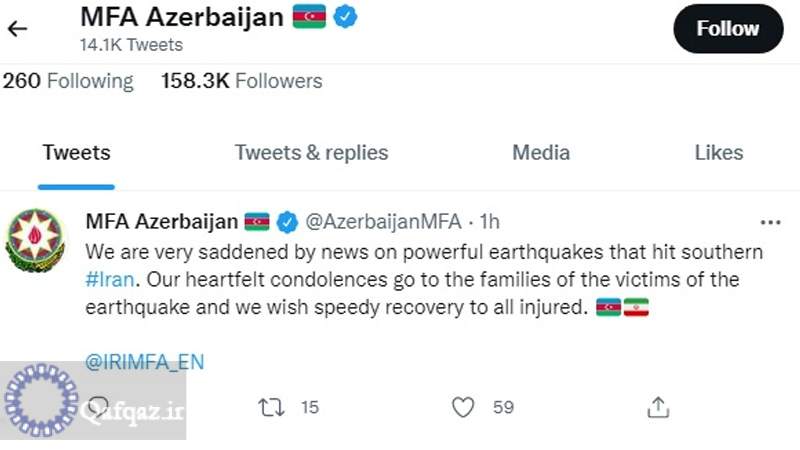Like the tweet with heart icon
The height and width of the screenshot is (450, 800).
(463, 408)
